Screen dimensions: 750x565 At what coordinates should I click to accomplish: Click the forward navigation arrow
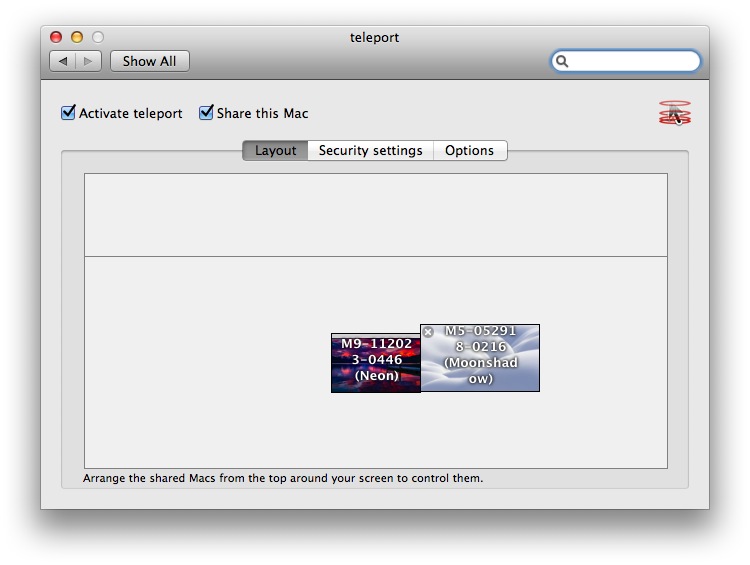coord(88,61)
